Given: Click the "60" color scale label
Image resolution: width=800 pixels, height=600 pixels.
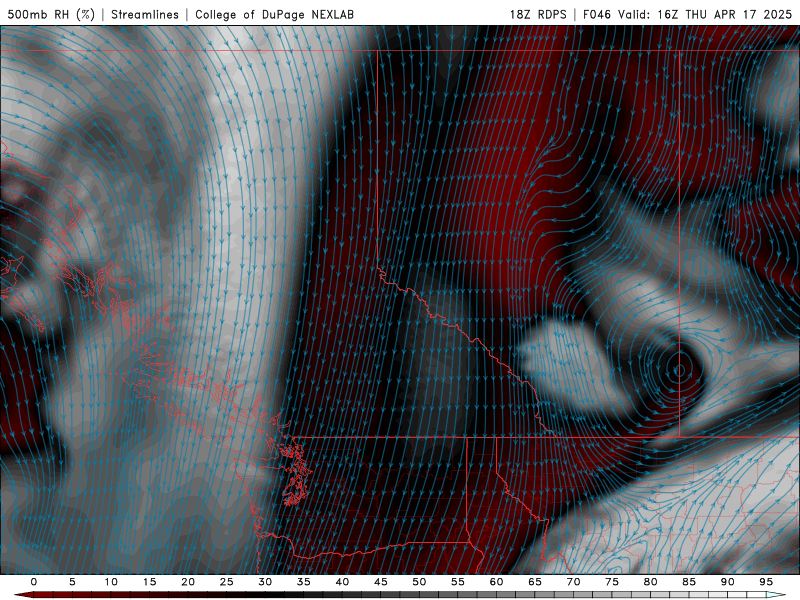Looking at the screenshot, I should (496, 582).
